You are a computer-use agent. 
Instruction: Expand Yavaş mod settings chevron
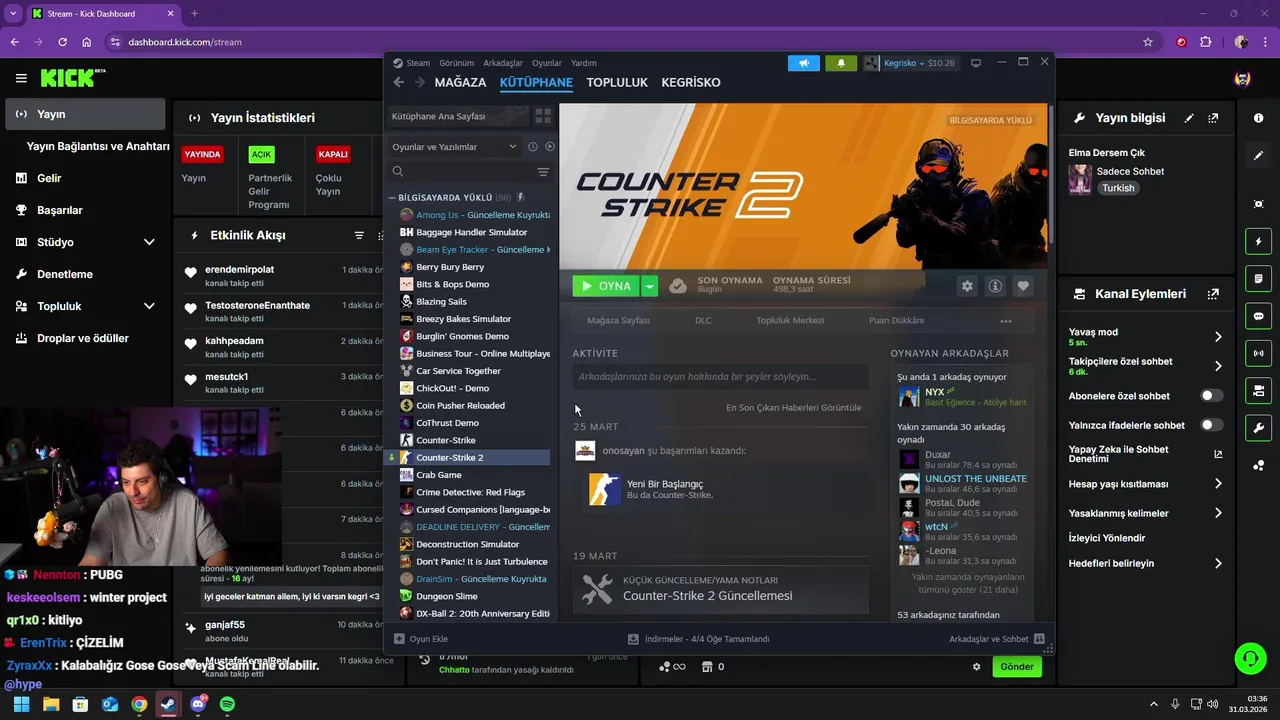[1218, 337]
